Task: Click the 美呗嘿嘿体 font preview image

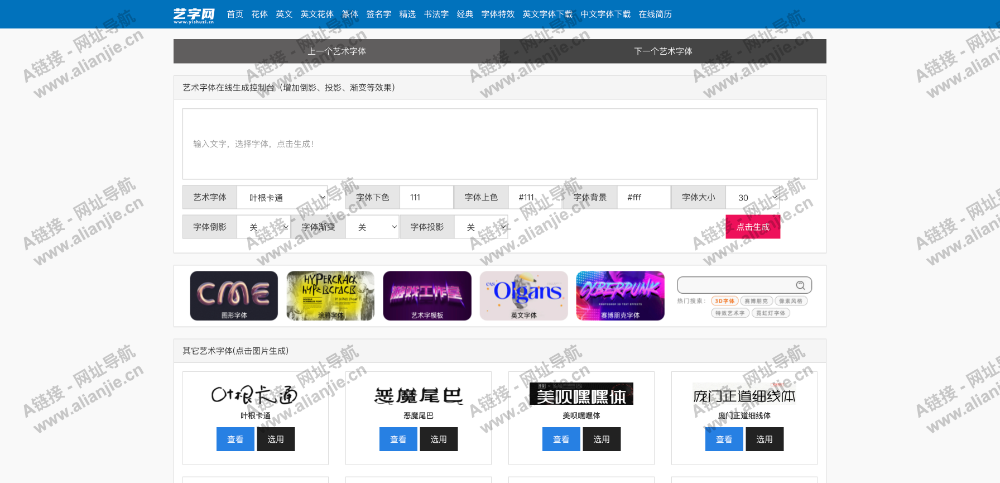Action: (581, 395)
